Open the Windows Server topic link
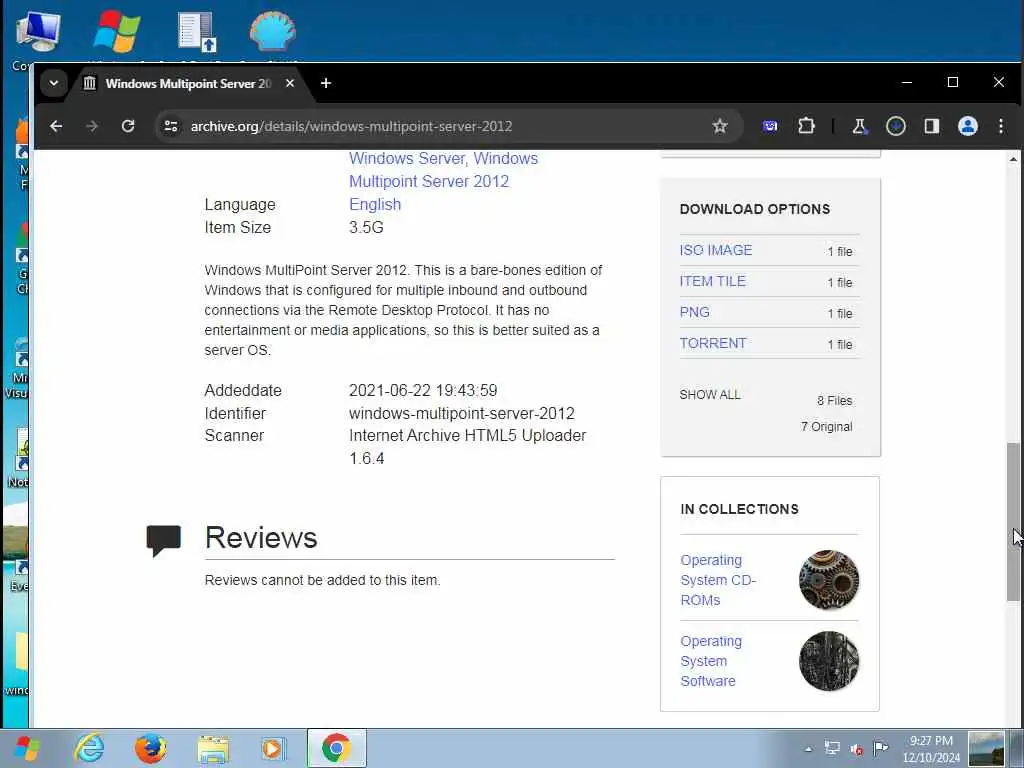Viewport: 1024px width, 768px height. [x=407, y=158]
